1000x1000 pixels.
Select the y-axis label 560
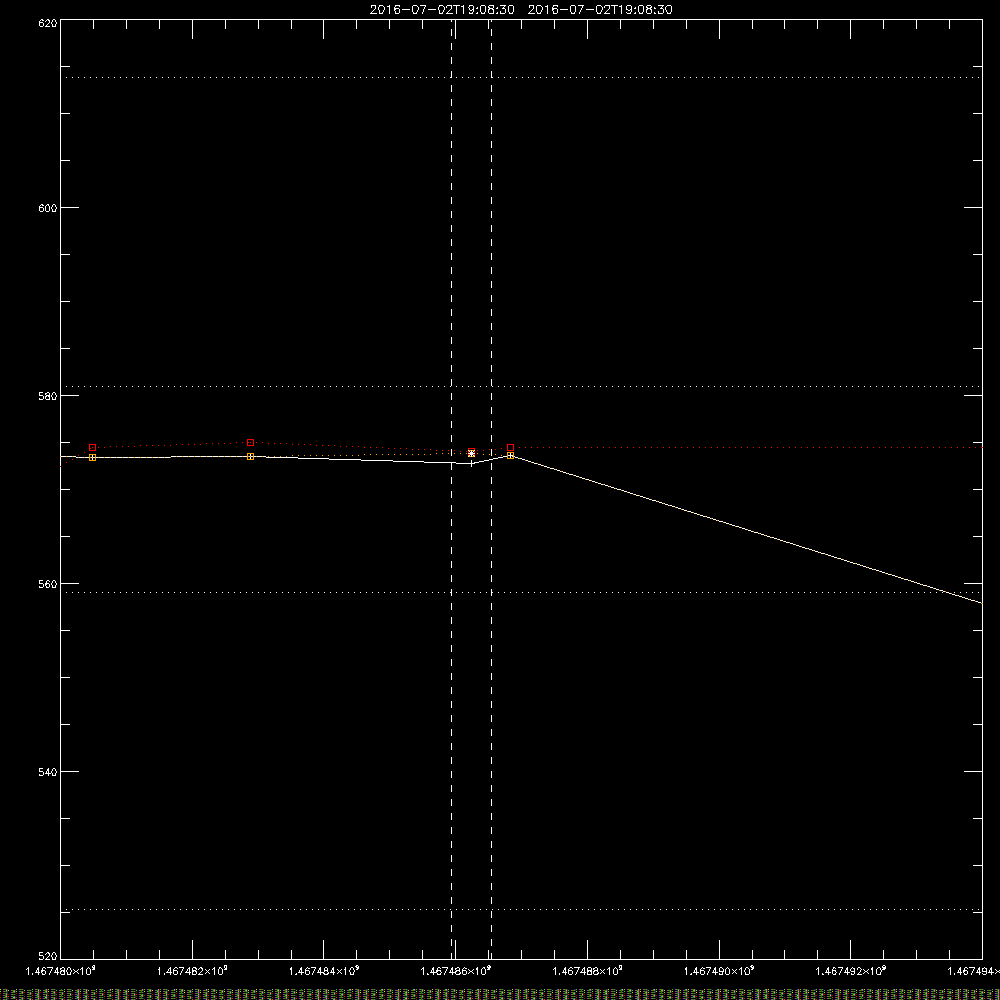tap(48, 584)
